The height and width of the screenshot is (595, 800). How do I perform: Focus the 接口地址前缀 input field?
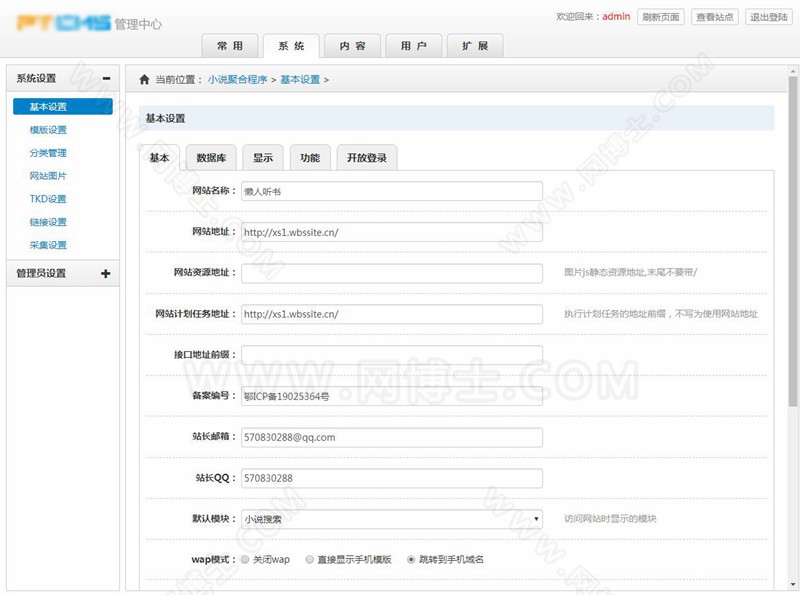391,355
